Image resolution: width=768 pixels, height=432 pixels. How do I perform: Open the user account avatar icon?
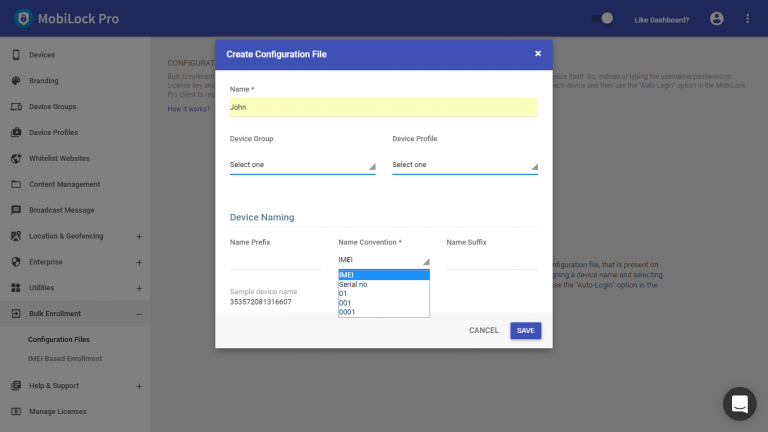[717, 19]
